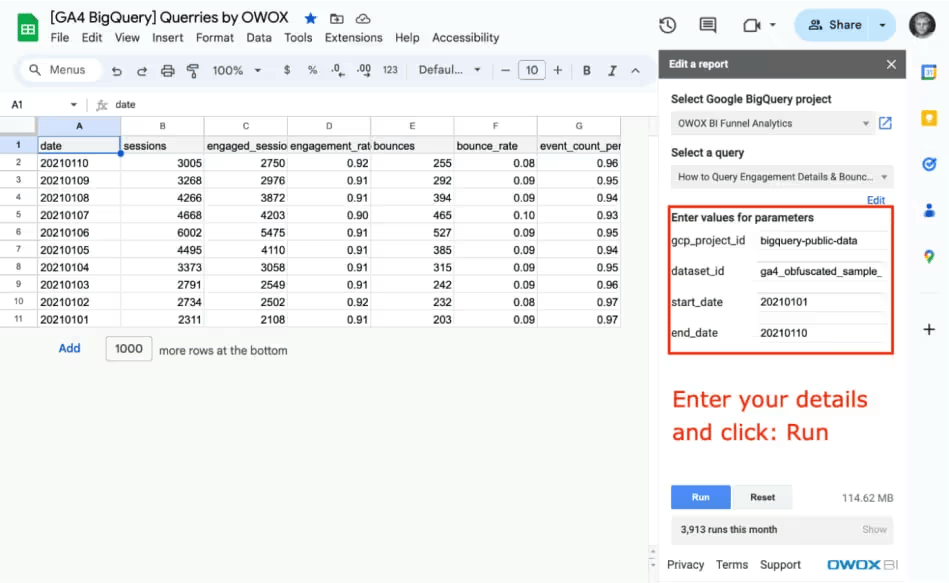Start a meeting with camera icon
The width and height of the screenshot is (949, 583).
[x=751, y=25]
